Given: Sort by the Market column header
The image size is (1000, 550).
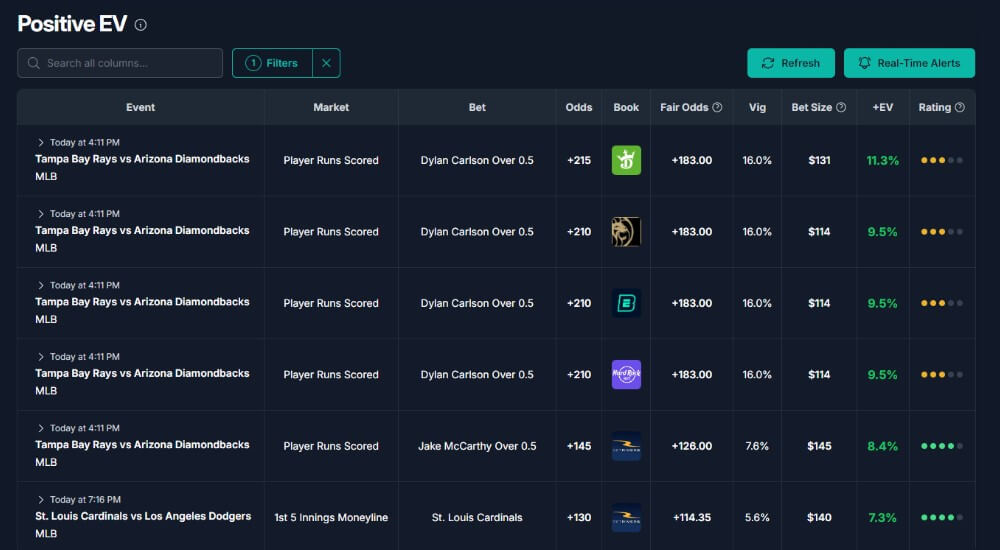Looking at the screenshot, I should click(331, 107).
